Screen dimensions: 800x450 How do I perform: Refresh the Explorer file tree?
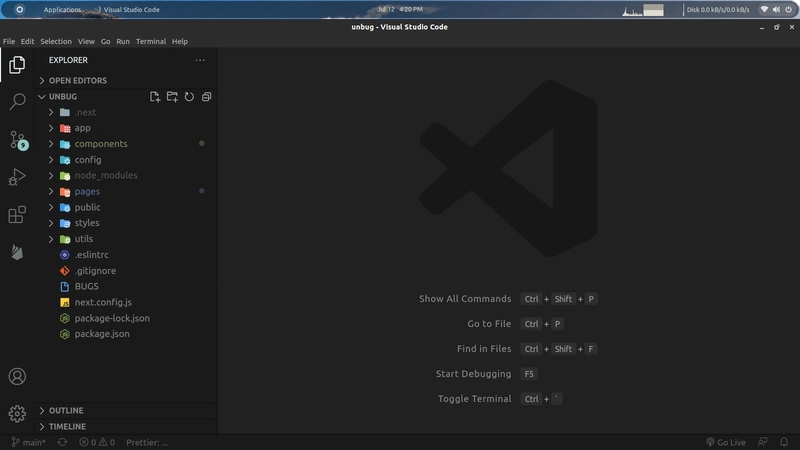(x=189, y=96)
